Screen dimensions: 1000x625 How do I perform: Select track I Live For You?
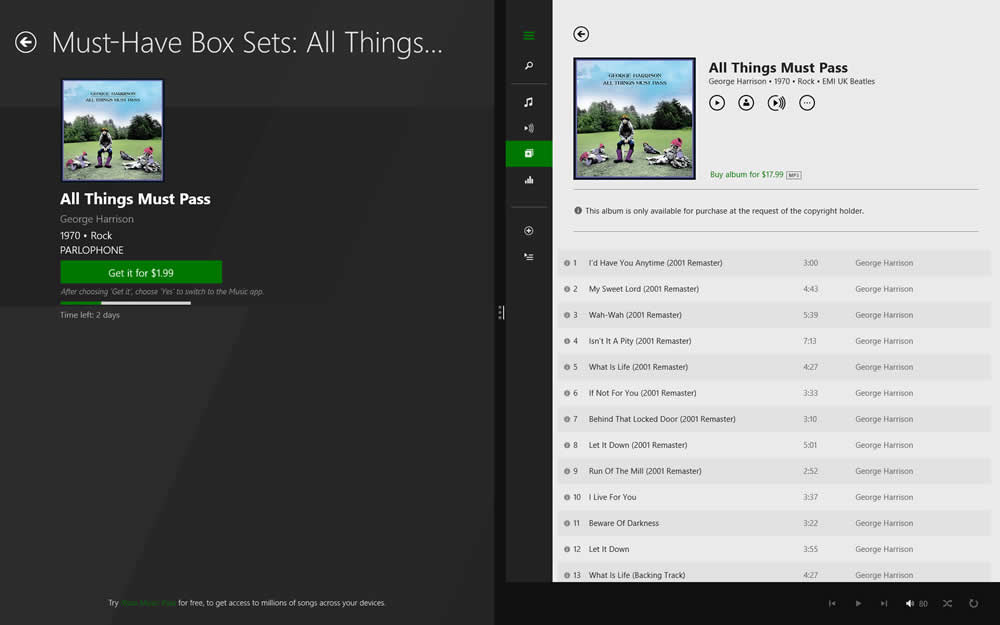click(x=774, y=497)
